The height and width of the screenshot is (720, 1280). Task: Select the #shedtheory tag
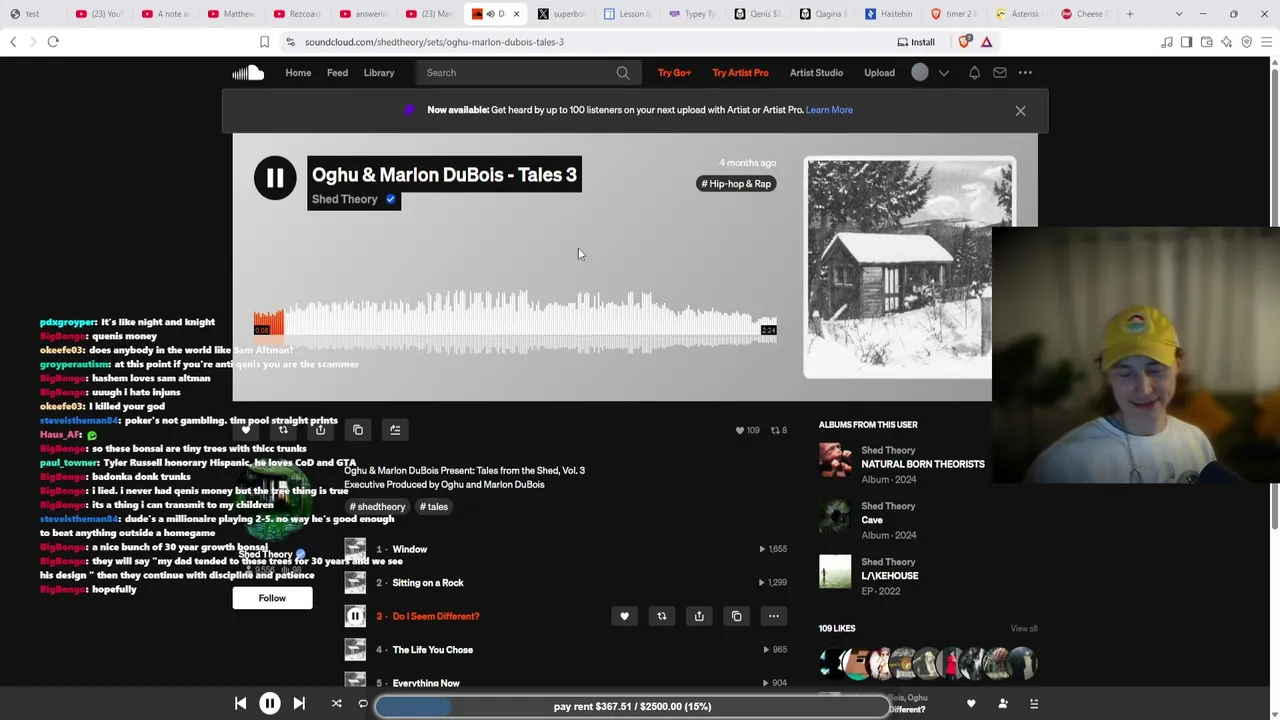377,507
